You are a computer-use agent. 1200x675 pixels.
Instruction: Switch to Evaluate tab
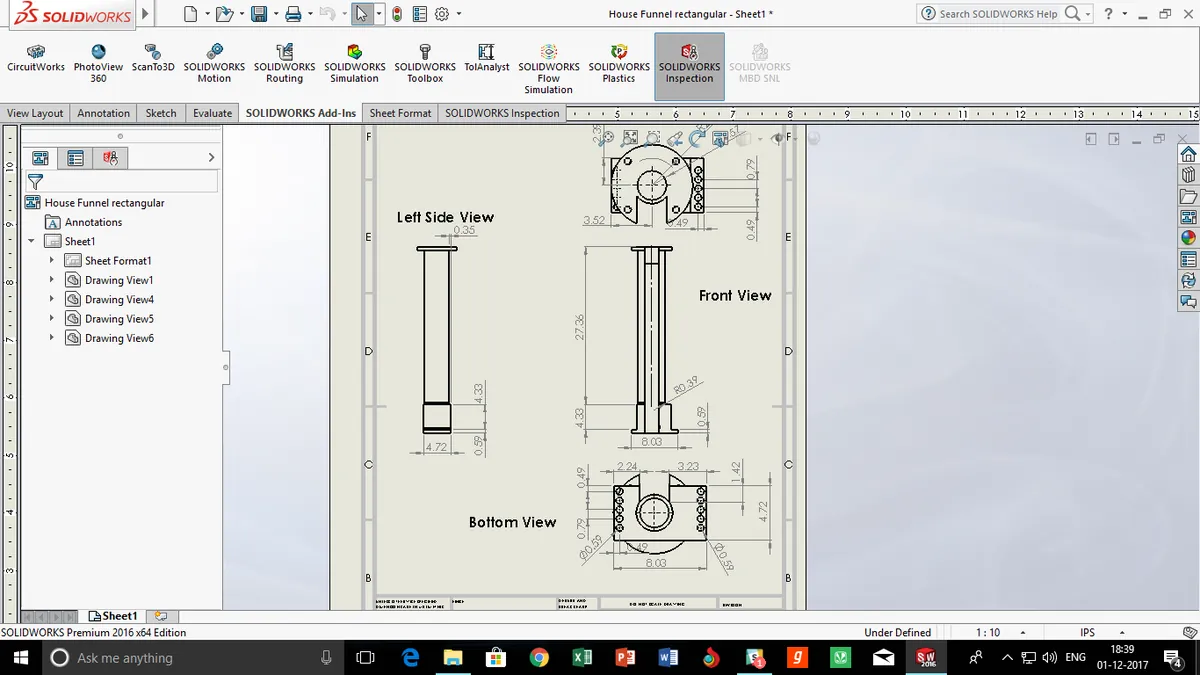(212, 113)
